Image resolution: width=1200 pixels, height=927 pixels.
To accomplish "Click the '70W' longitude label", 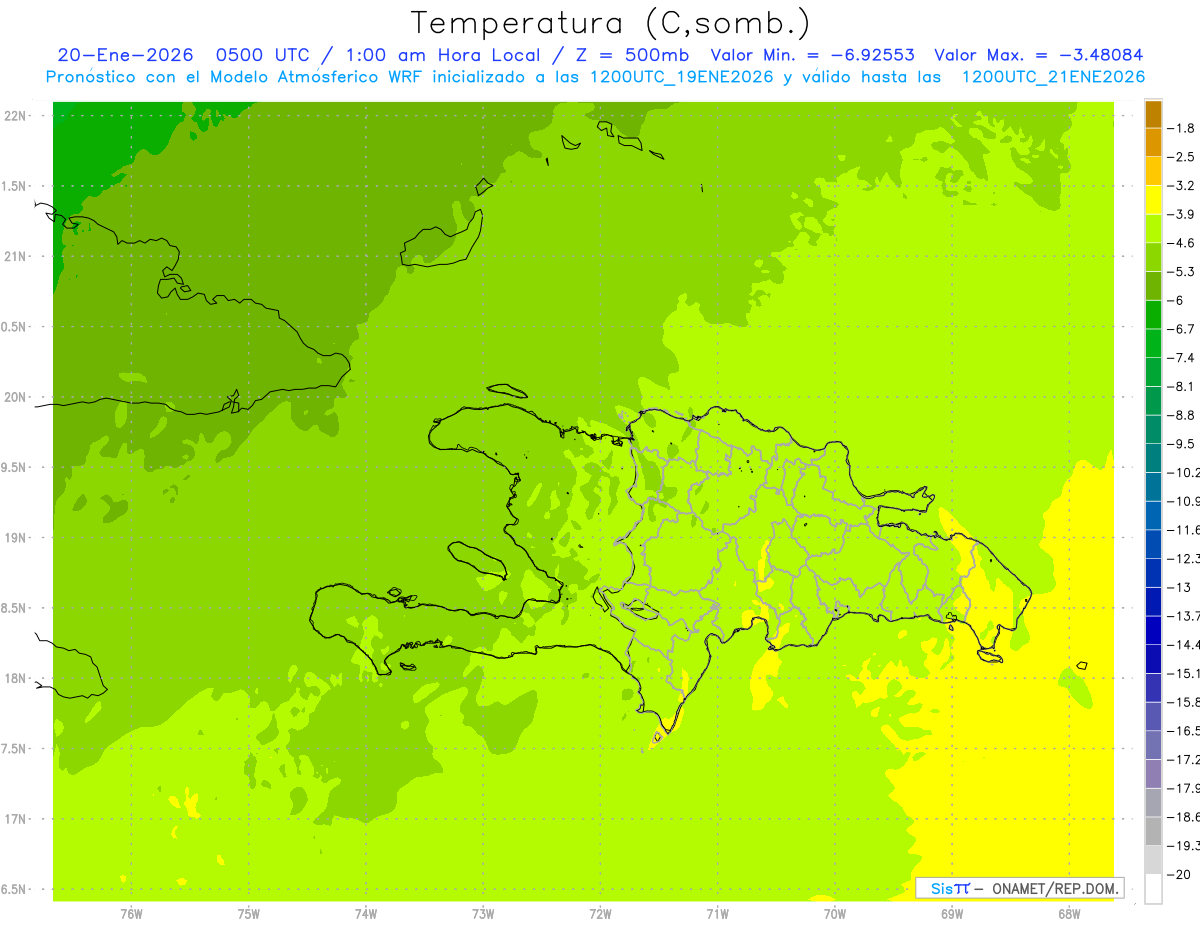I will [x=834, y=914].
